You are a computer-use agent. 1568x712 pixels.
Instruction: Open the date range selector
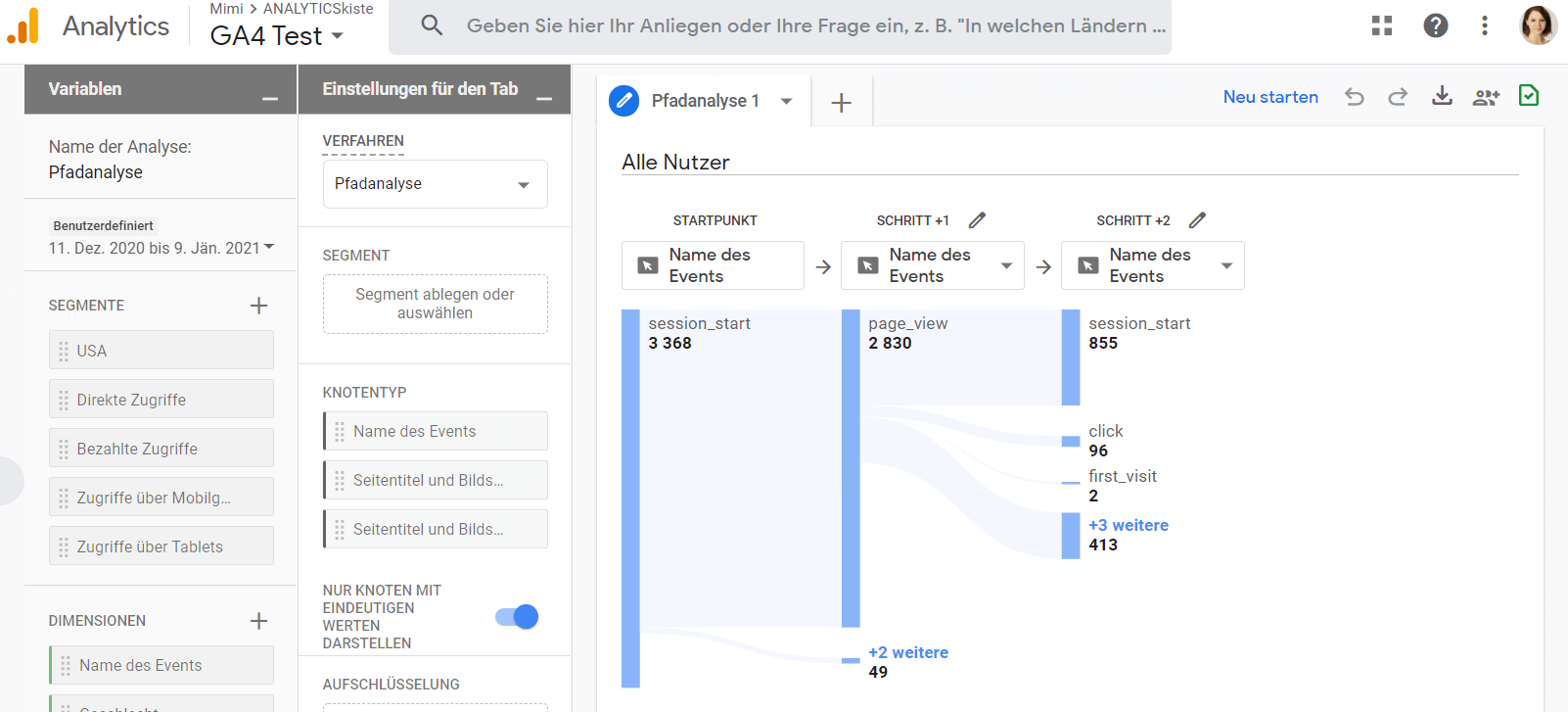click(x=161, y=248)
